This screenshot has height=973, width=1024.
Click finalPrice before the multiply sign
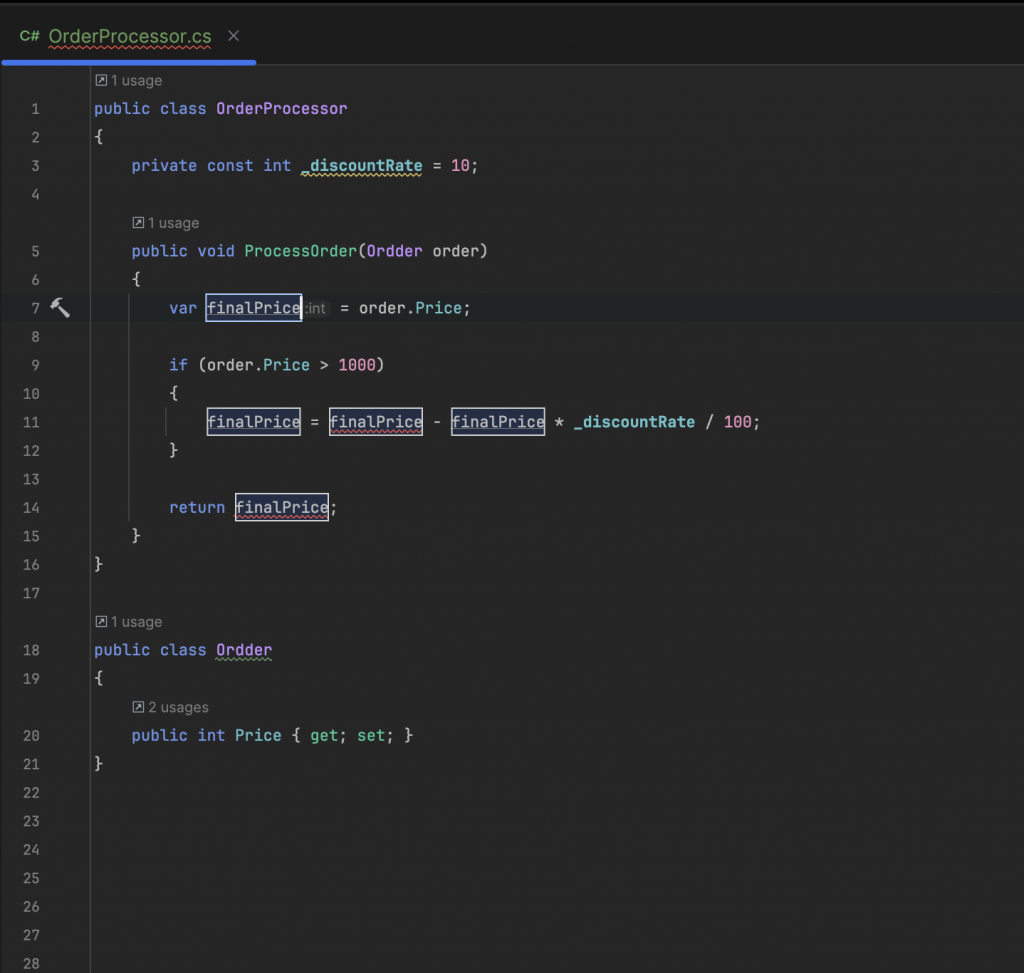[498, 422]
